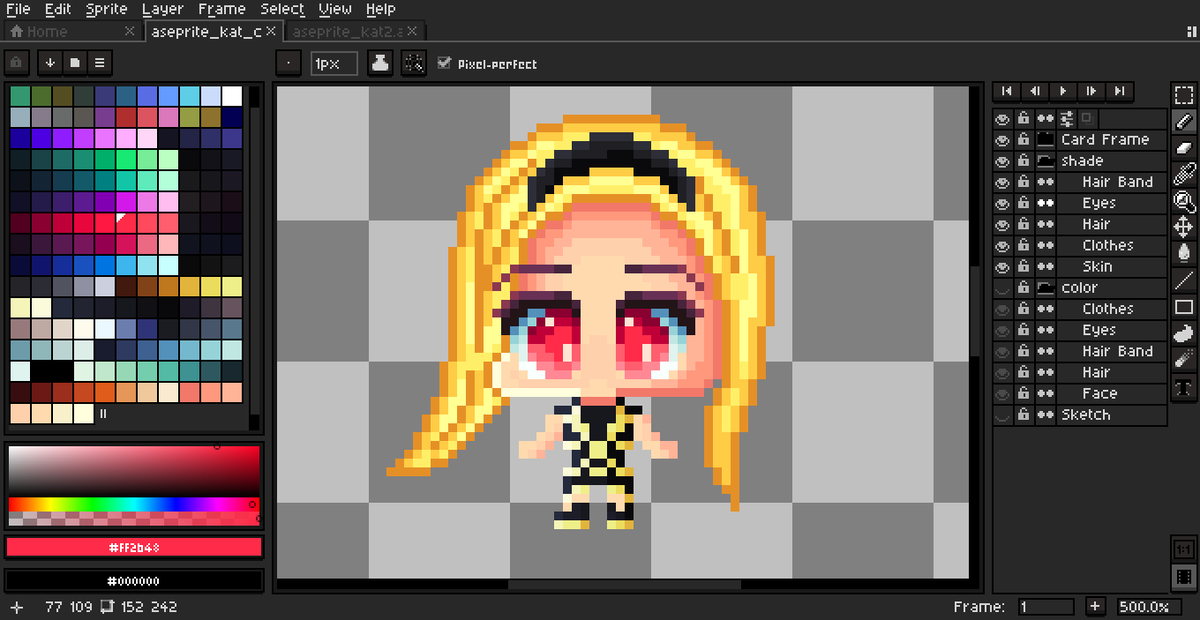Open the Frame menu

(221, 9)
